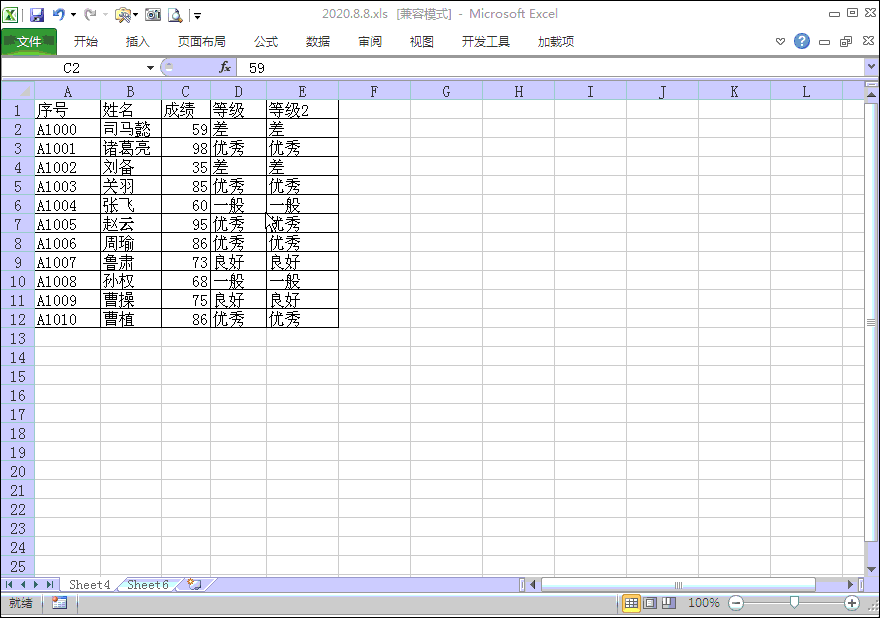Click the Zoom Out minus button
The width and height of the screenshot is (880, 618).
[736, 603]
